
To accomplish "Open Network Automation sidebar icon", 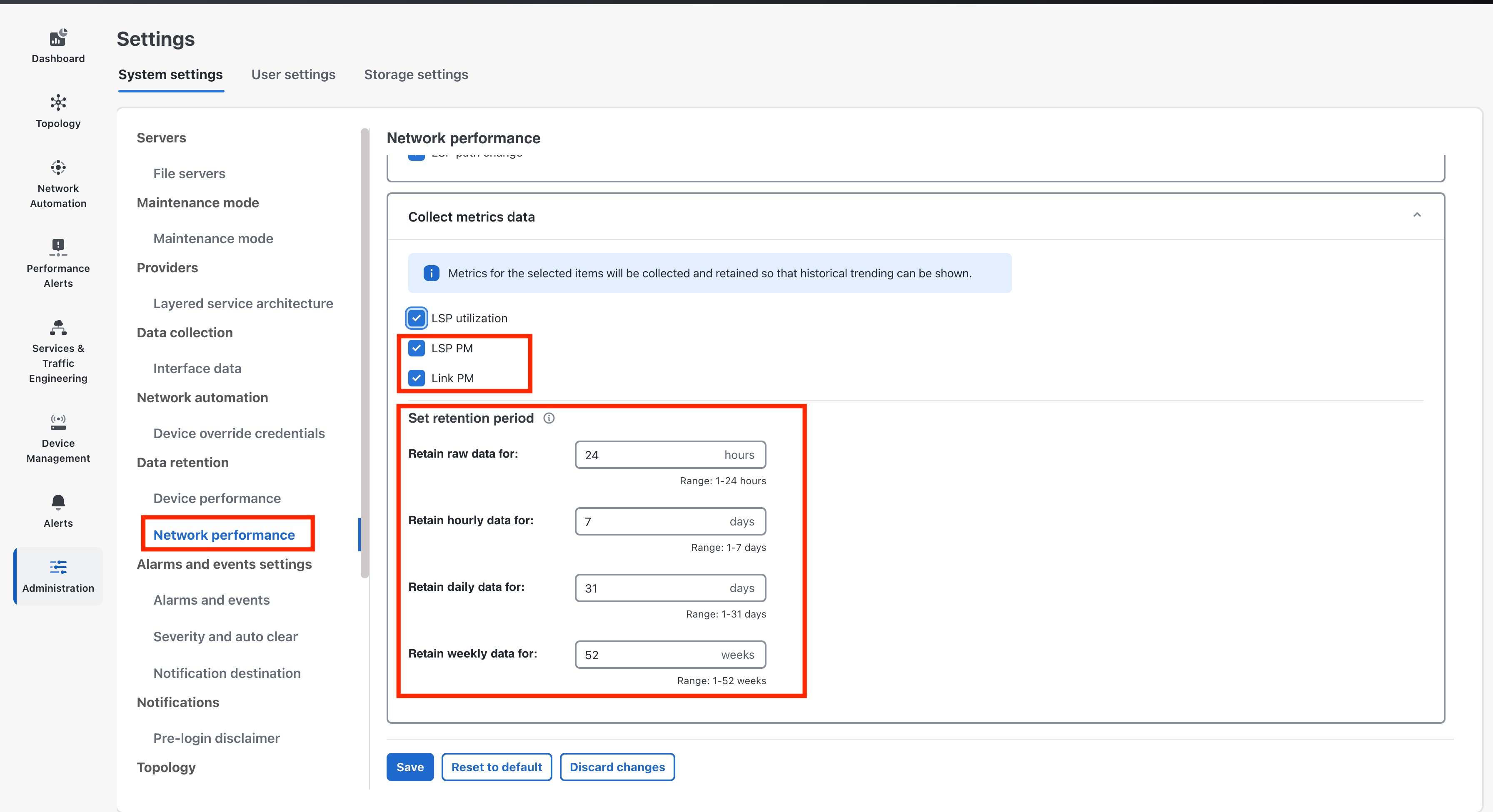I will [x=58, y=168].
